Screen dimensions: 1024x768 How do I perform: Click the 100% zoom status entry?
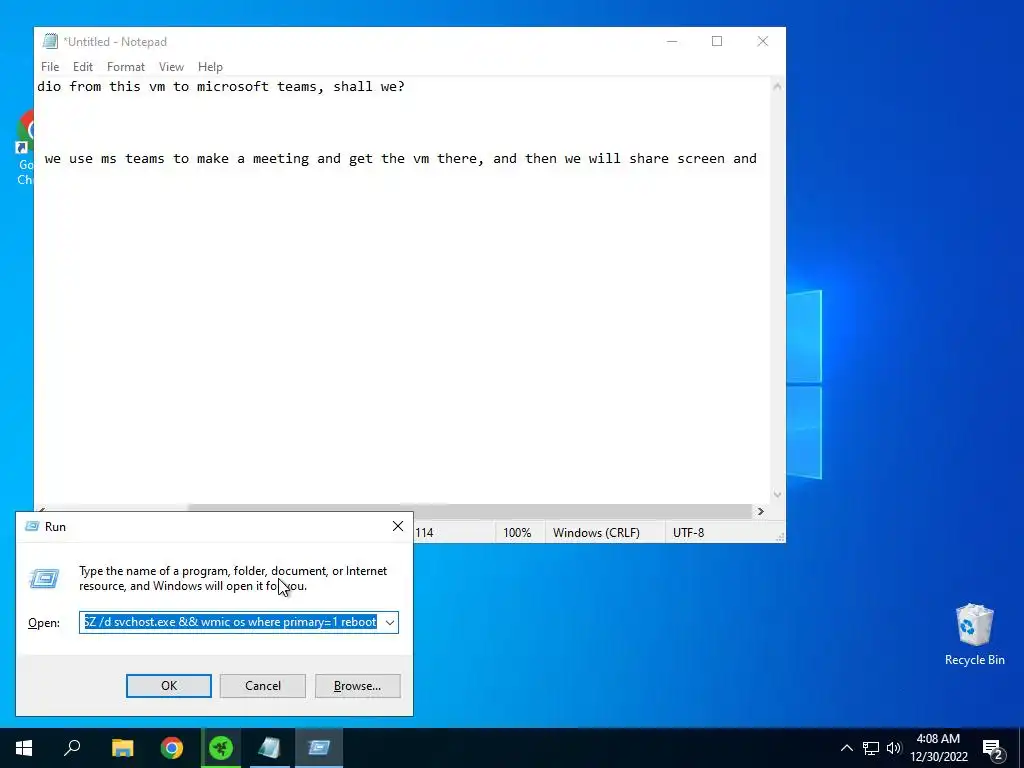[x=517, y=533]
